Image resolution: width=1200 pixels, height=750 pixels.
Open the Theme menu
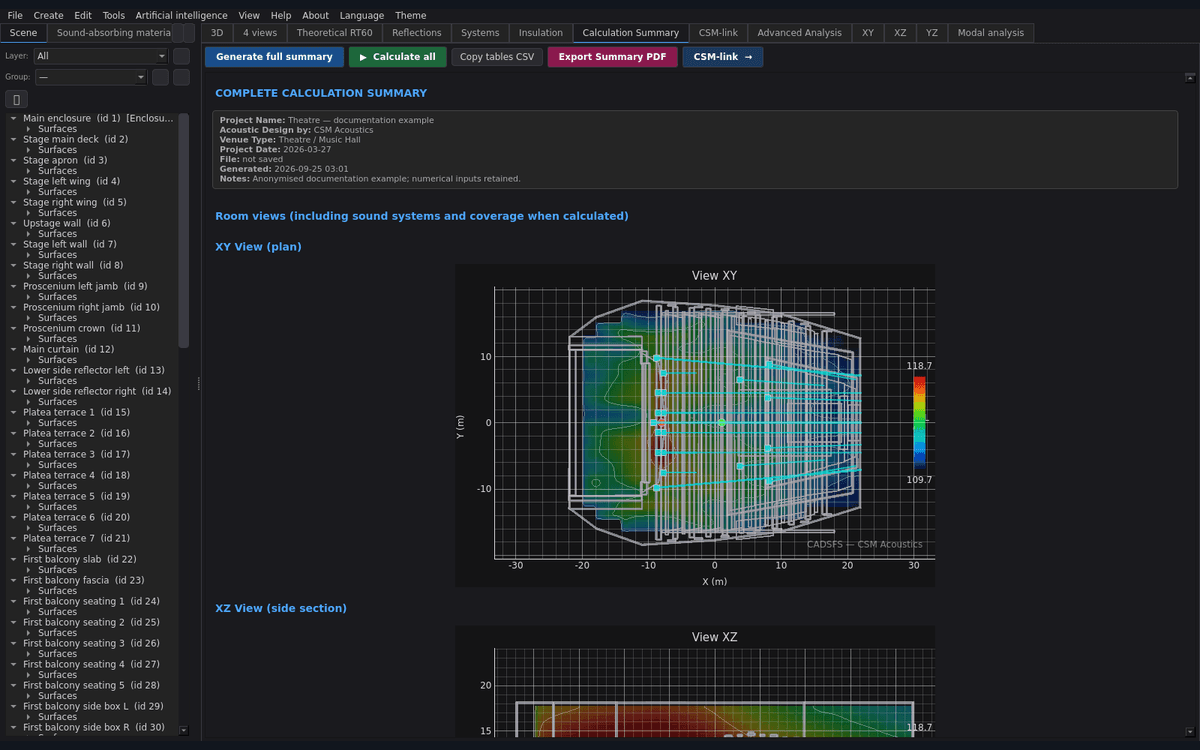(410, 15)
